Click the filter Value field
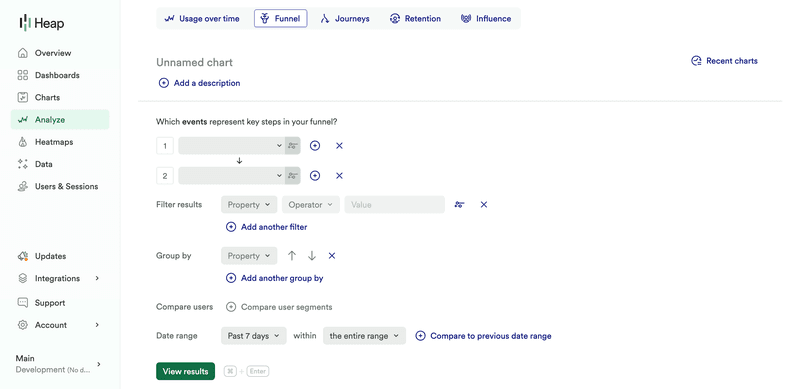This screenshot has height=389, width=800. pyautogui.click(x=395, y=205)
